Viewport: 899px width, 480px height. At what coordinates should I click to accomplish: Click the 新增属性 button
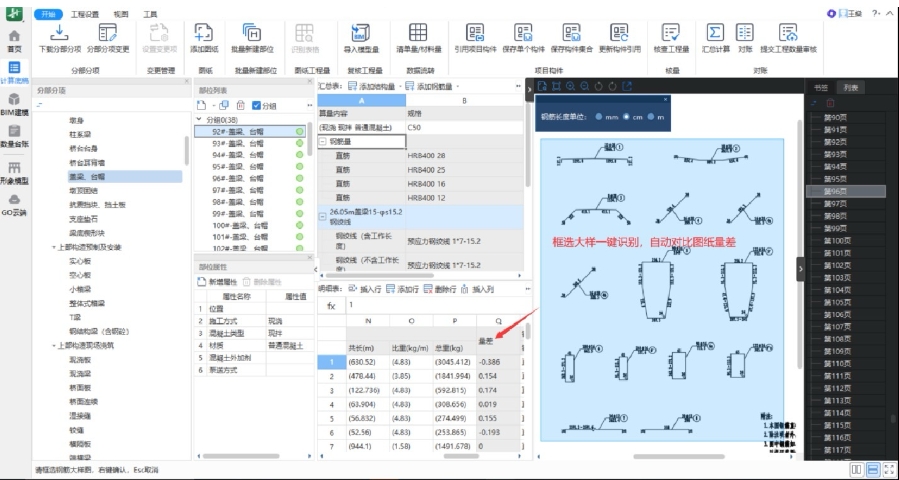(220, 283)
